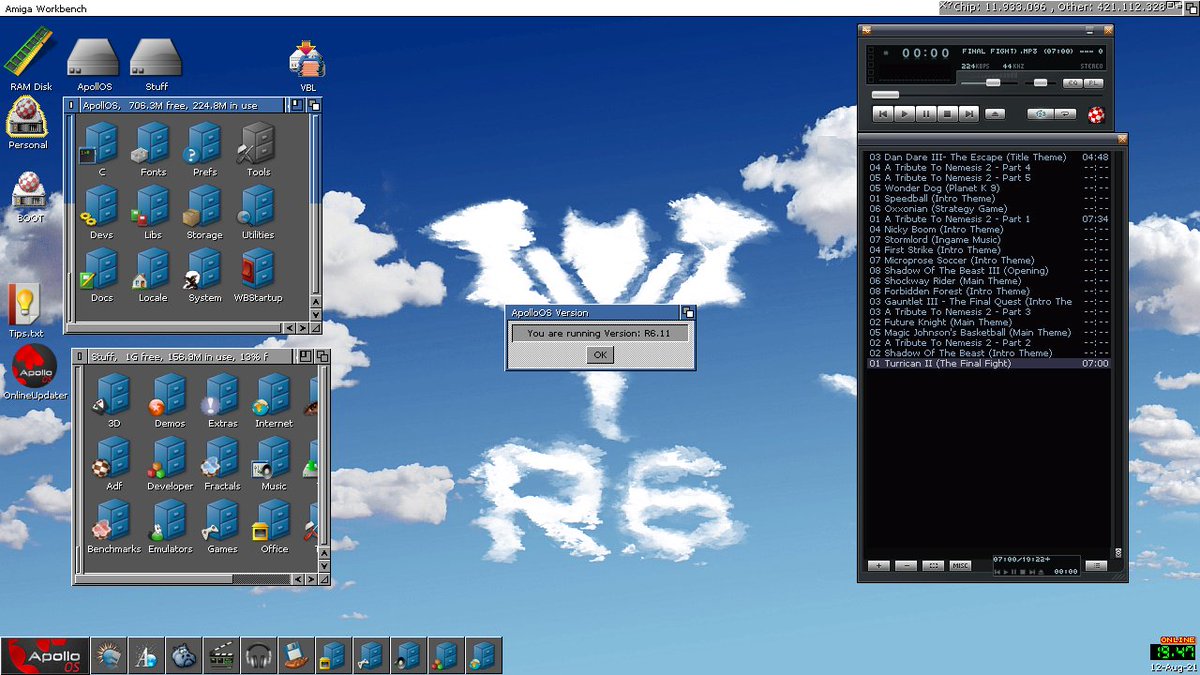Viewport: 1200px width, 675px height.
Task: Open the MISC playlist menu button
Action: [x=960, y=566]
